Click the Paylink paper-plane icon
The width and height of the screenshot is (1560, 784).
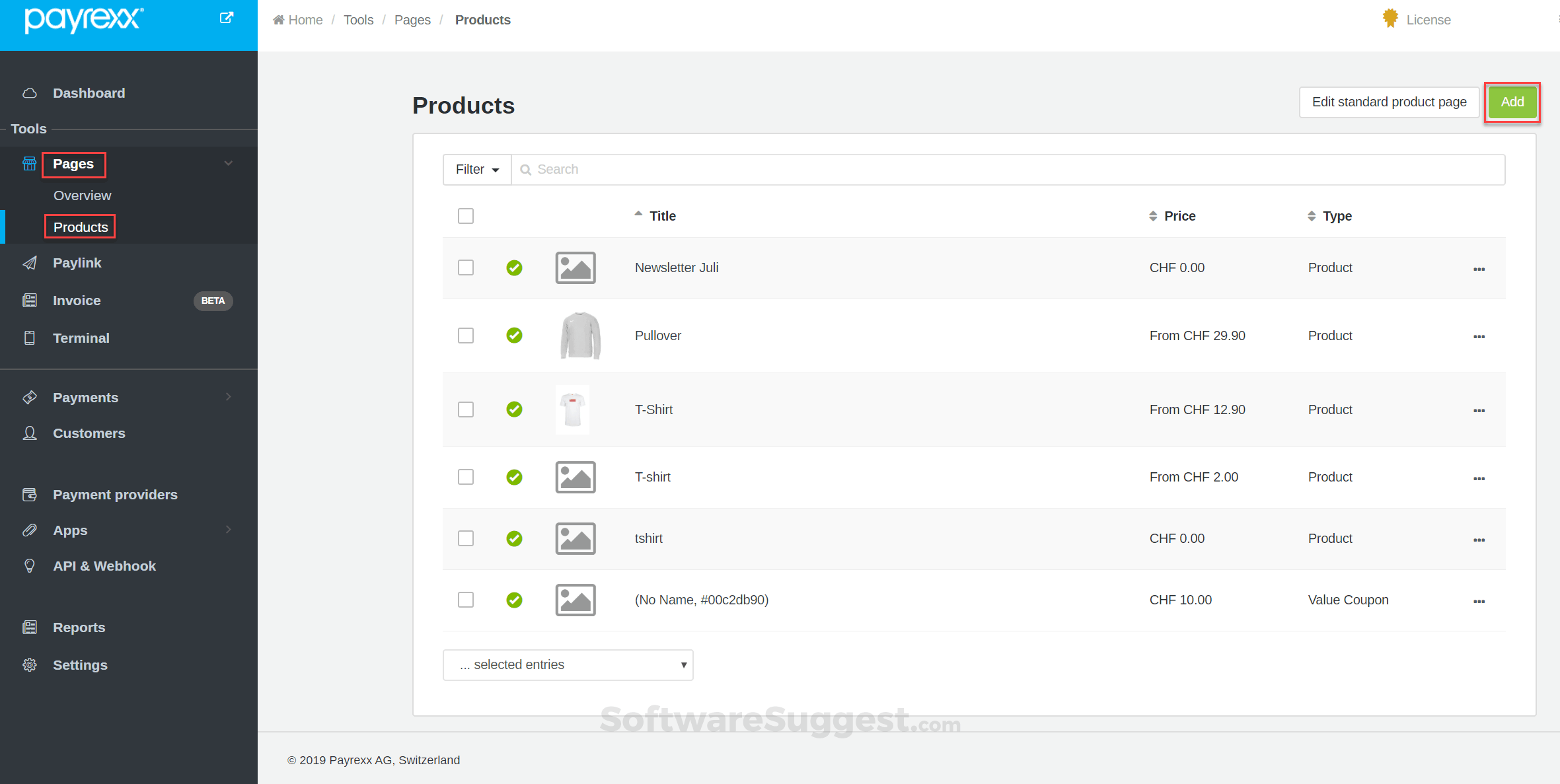coord(30,263)
